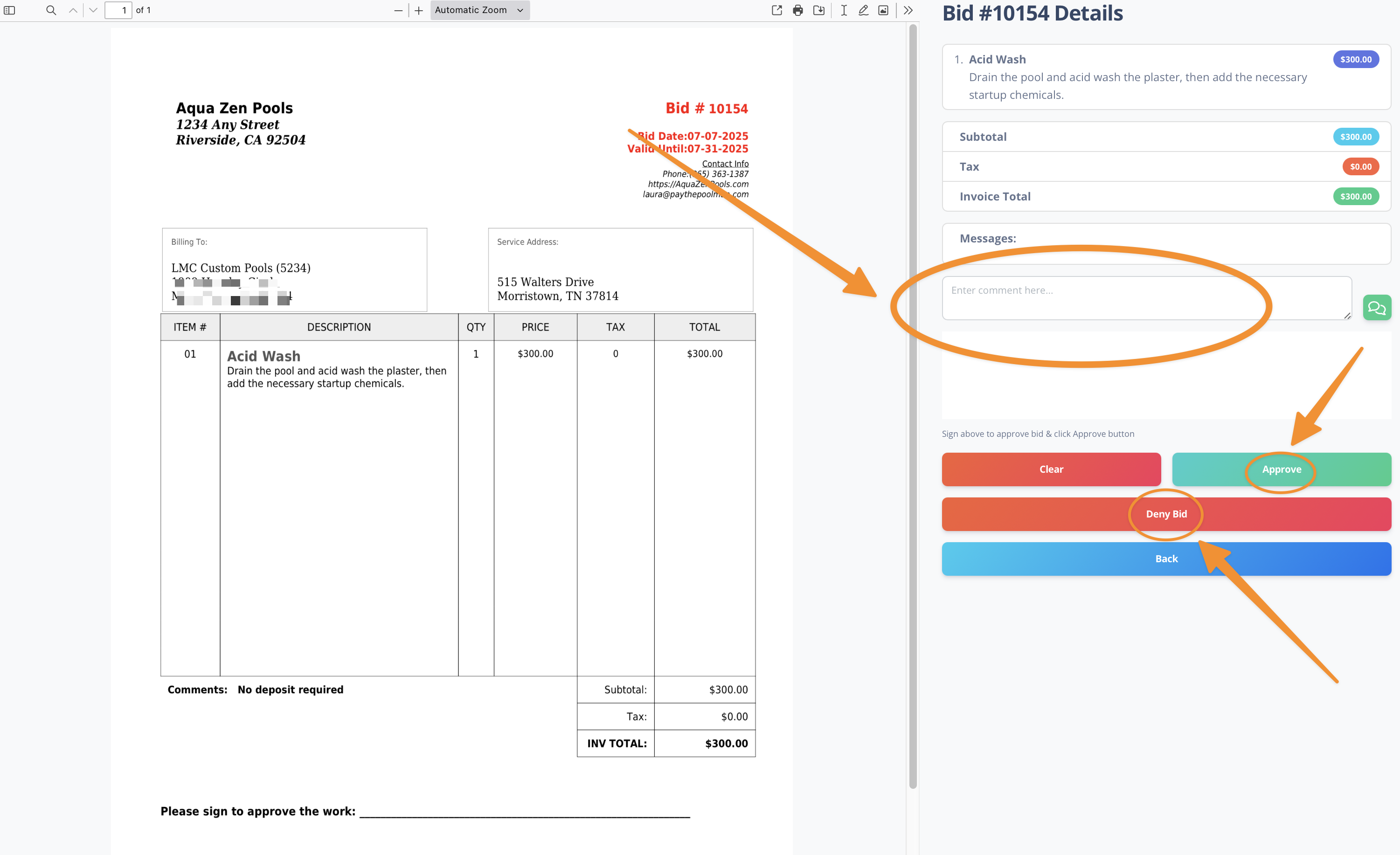Viewport: 1400px width, 855px height.
Task: Click the page number field
Action: pos(118,10)
